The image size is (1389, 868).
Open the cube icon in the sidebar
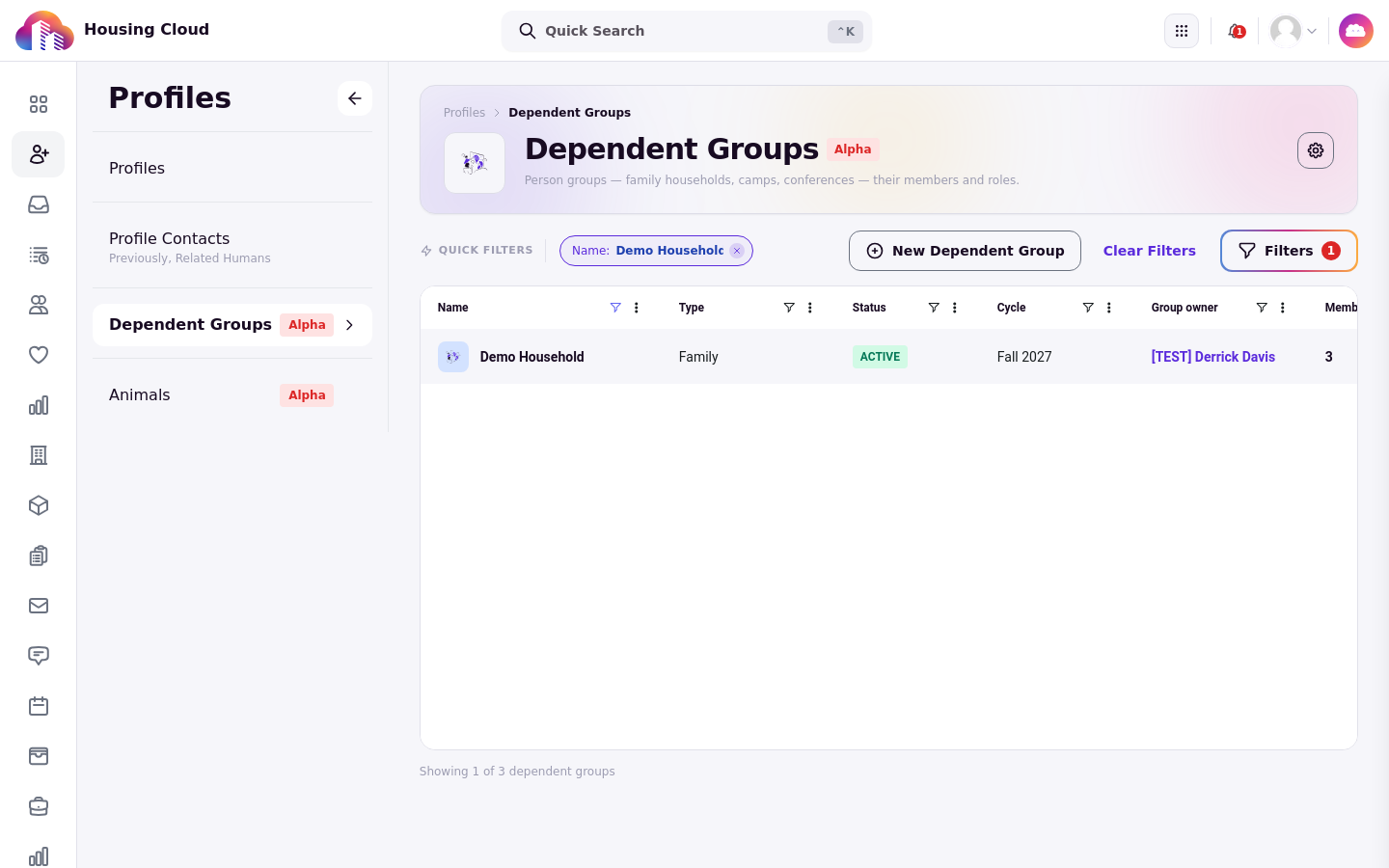point(39,505)
